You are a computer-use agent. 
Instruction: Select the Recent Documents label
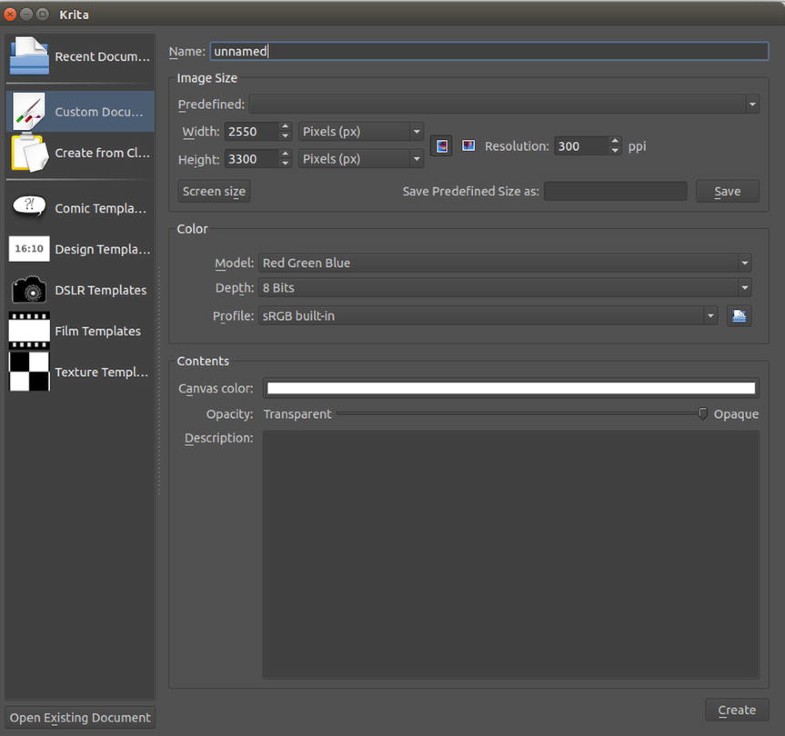tap(102, 57)
